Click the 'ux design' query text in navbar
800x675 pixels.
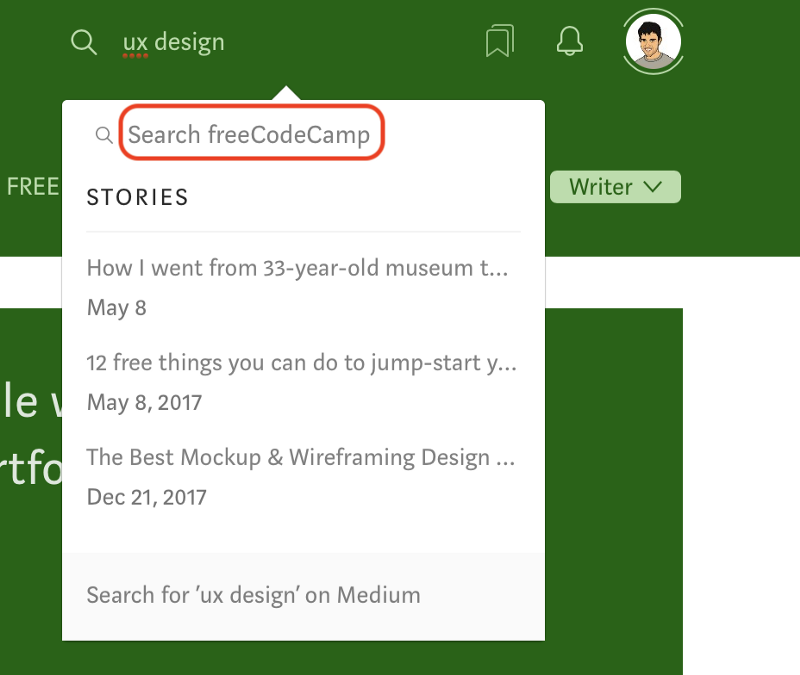tap(173, 42)
